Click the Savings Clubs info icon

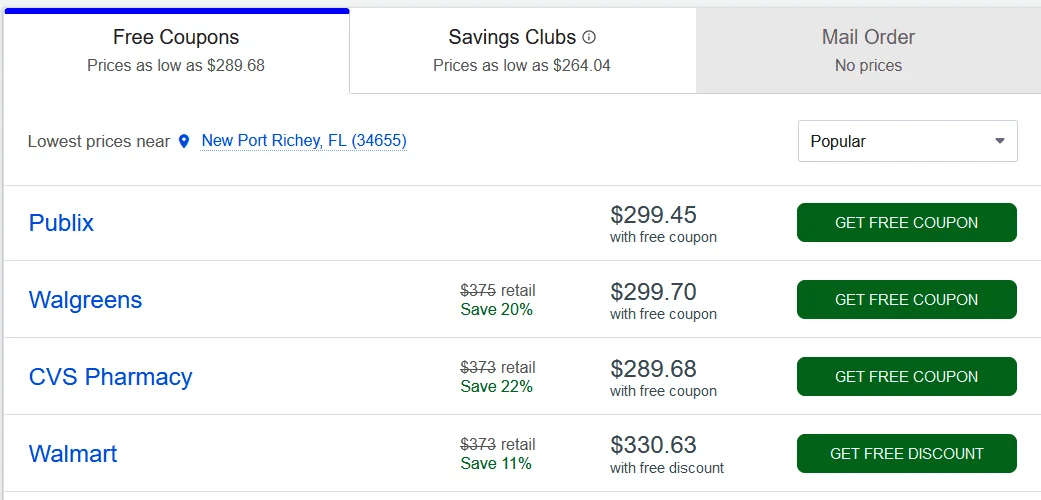click(589, 38)
